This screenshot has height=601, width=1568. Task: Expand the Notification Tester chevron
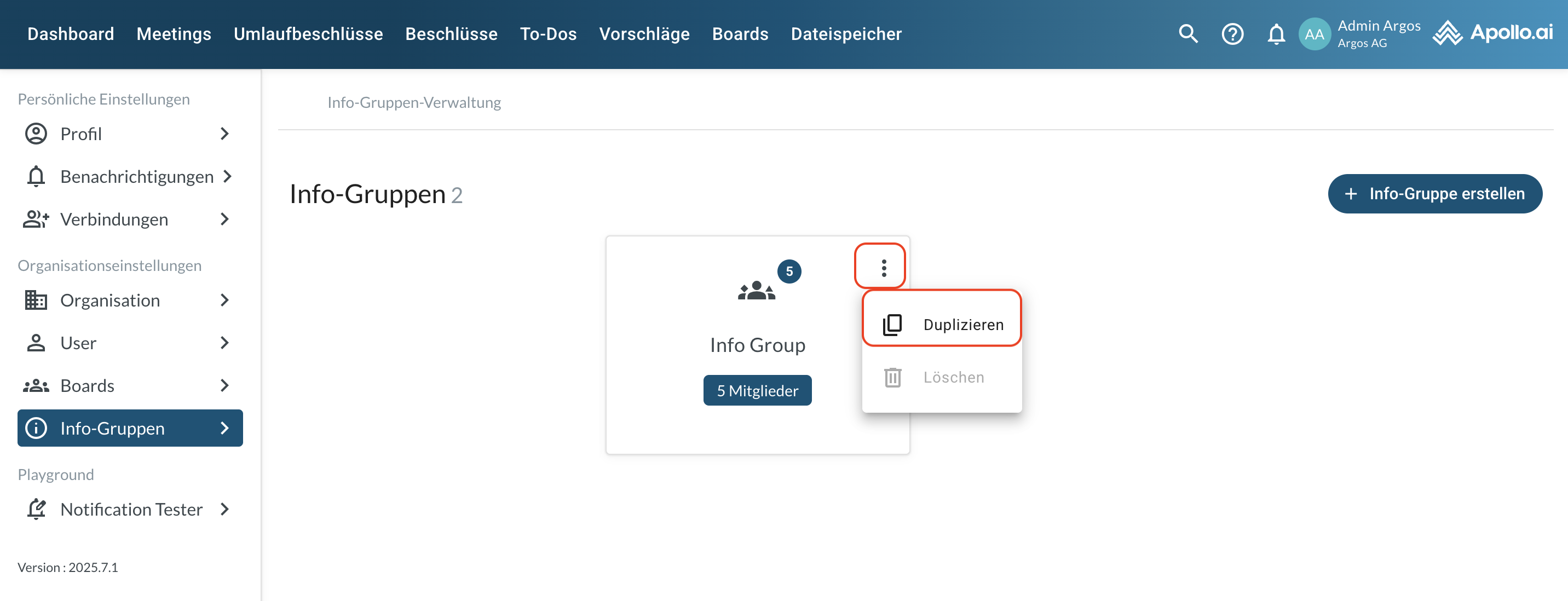[x=224, y=509]
